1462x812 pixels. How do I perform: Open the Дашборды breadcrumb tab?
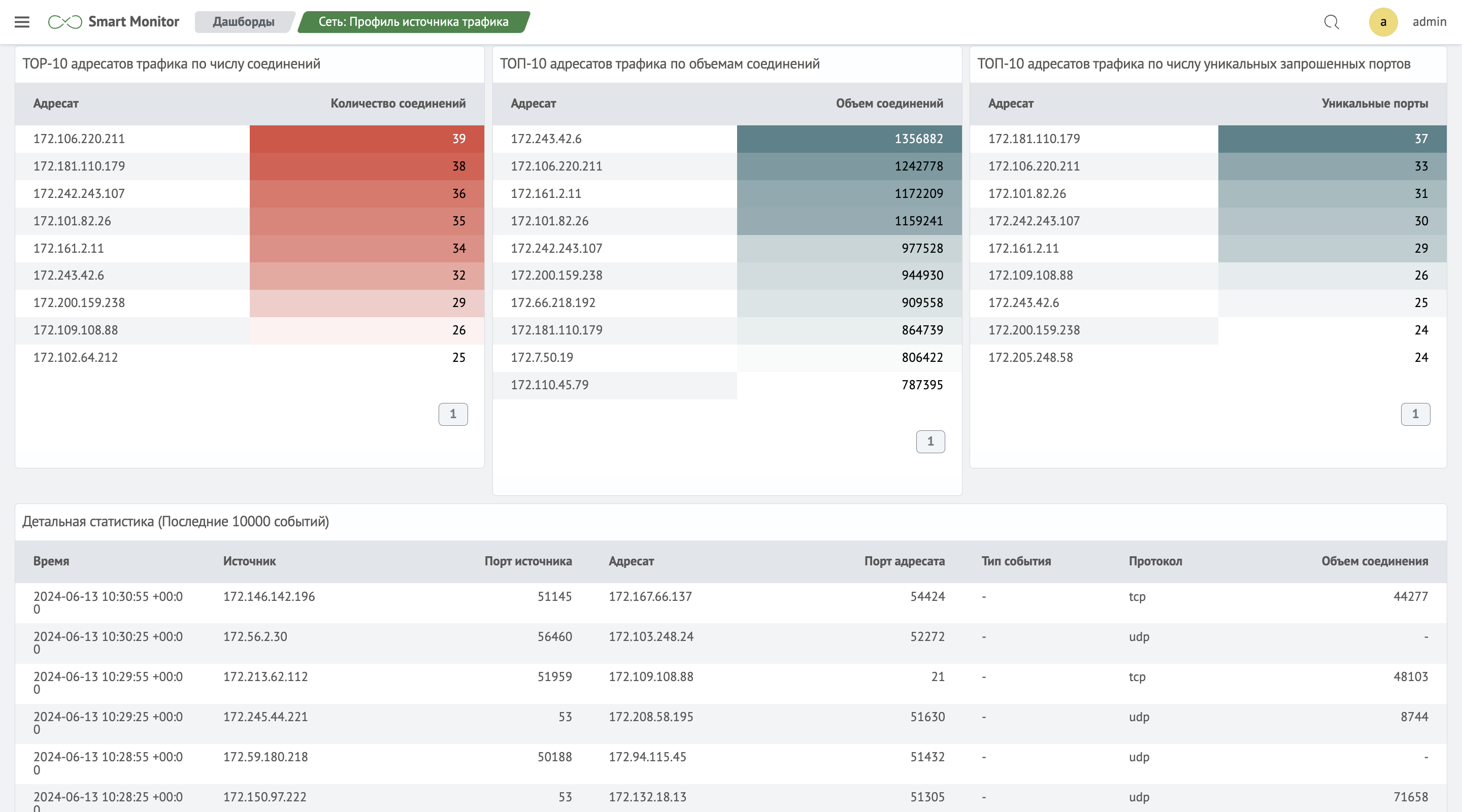click(244, 22)
